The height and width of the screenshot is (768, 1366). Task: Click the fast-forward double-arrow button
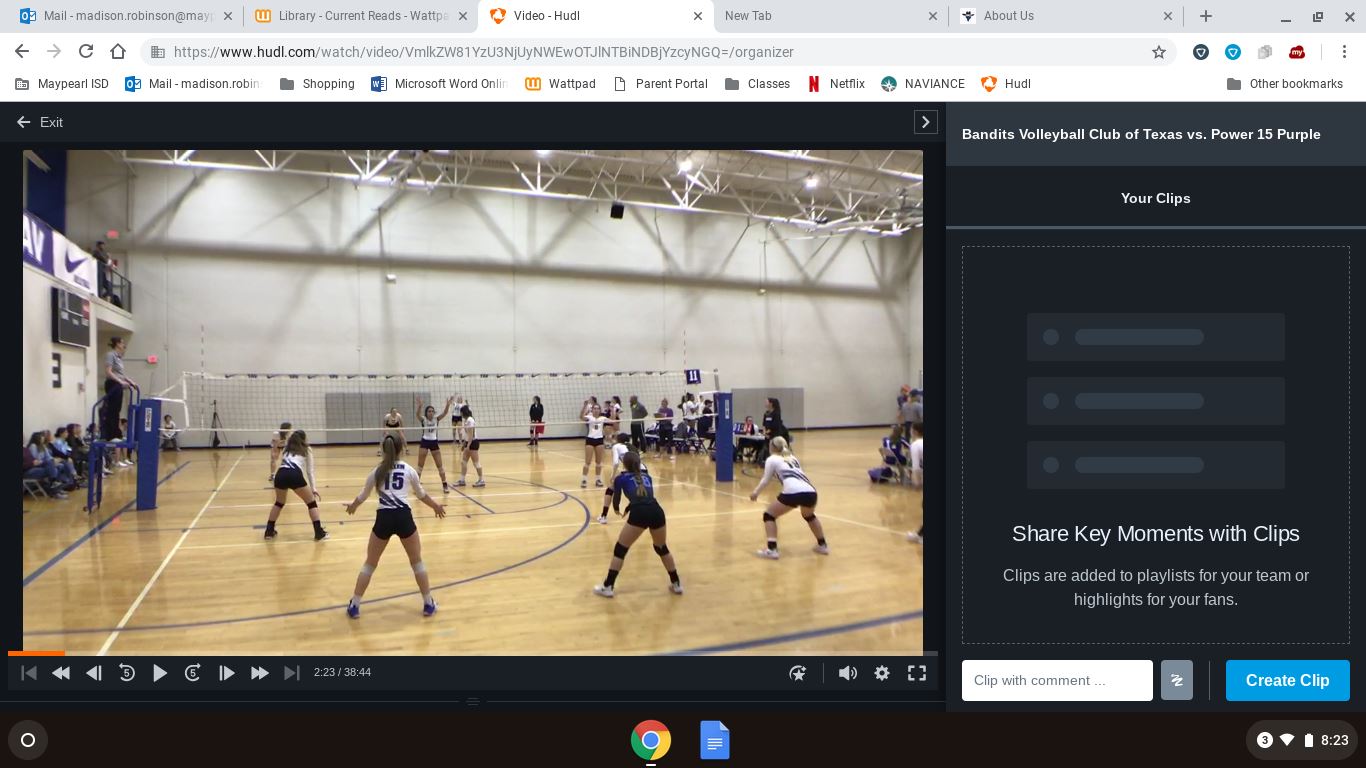tap(260, 673)
